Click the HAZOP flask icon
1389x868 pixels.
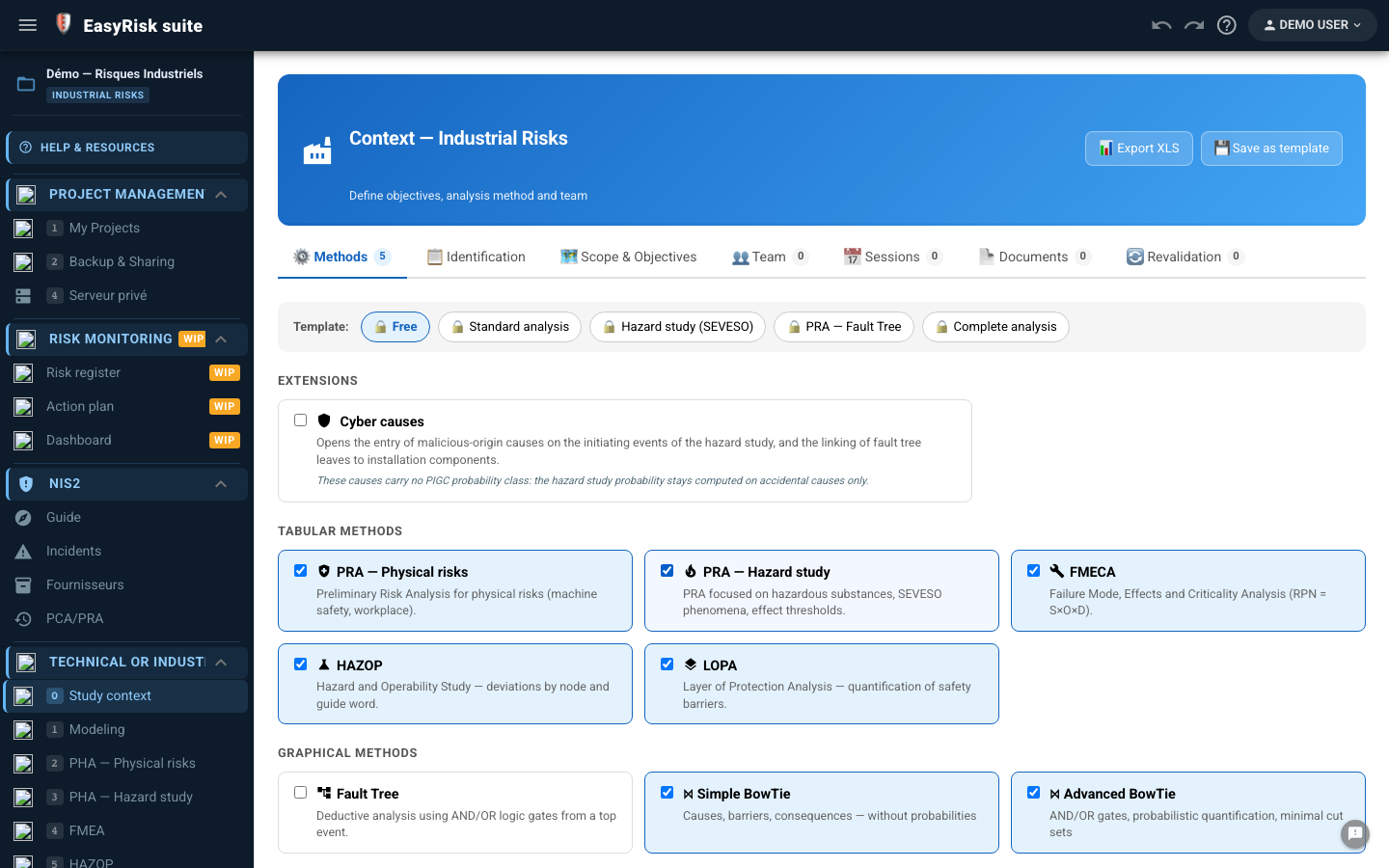(324, 665)
